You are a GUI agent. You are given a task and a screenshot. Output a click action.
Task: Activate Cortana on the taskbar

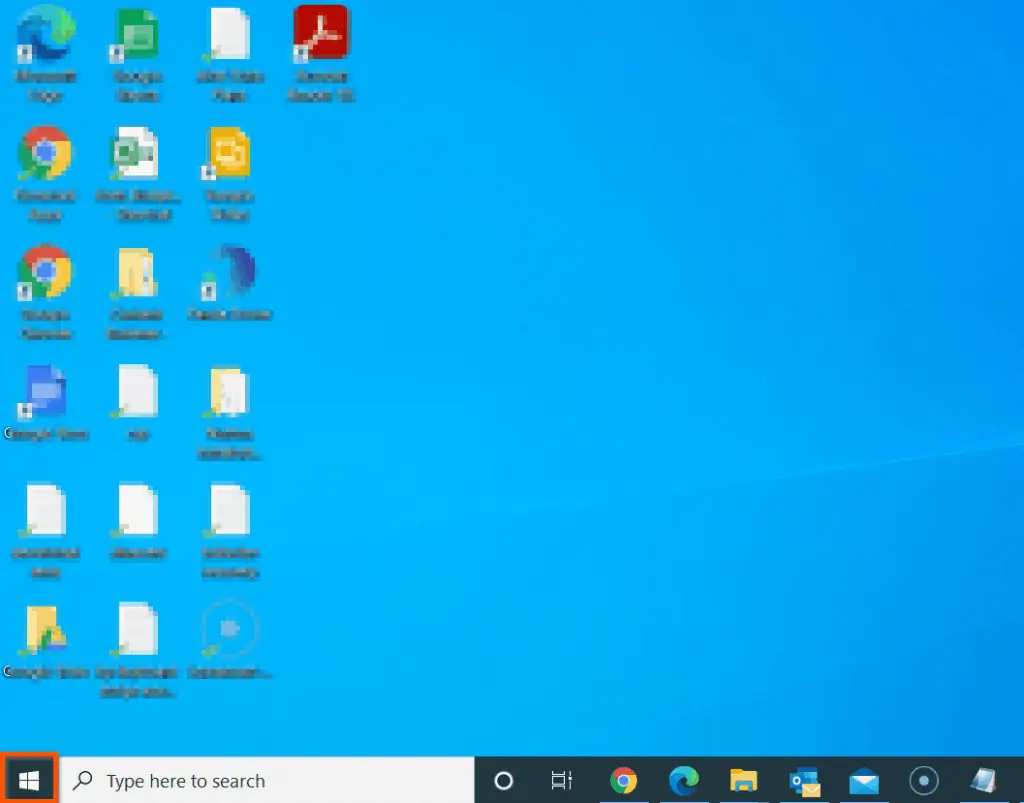coord(504,780)
